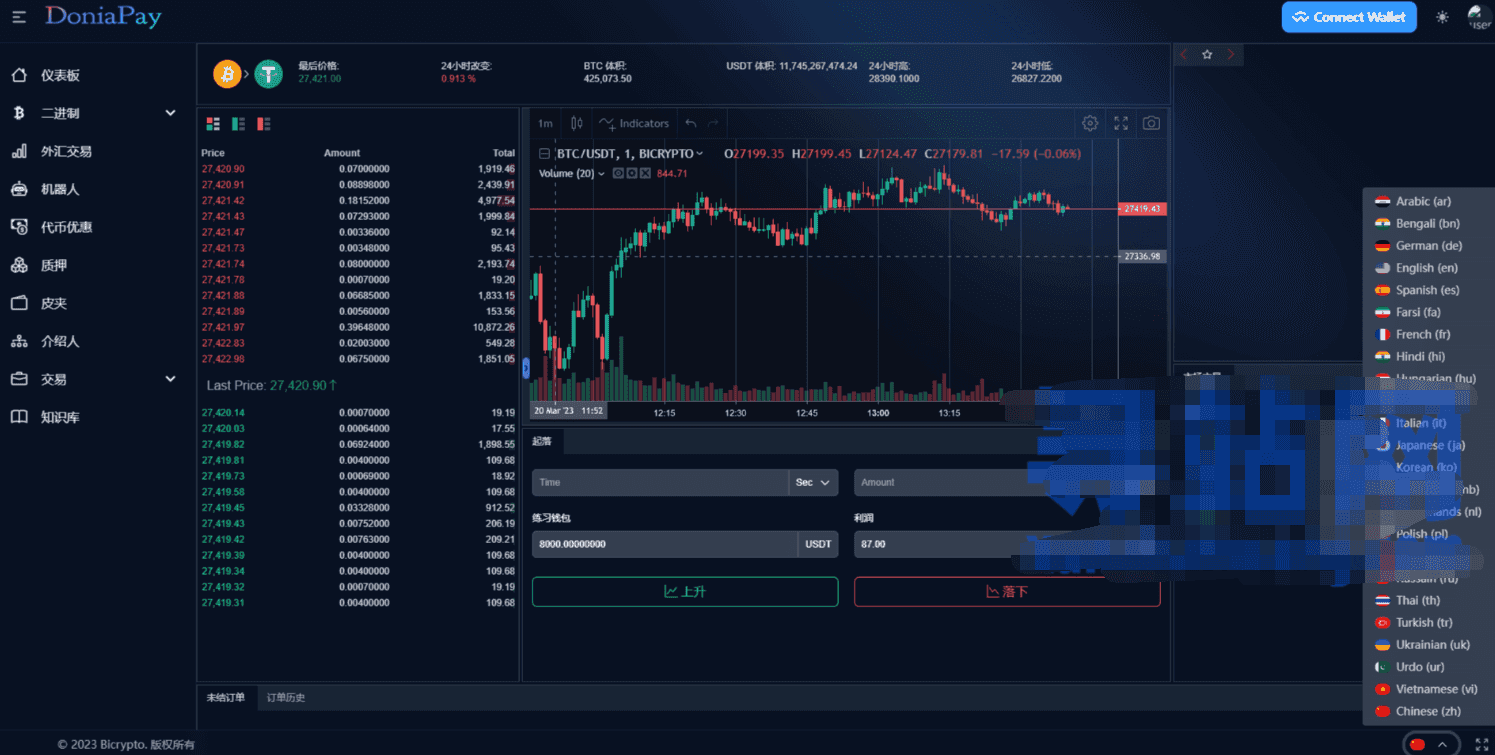1495x755 pixels.
Task: Select the 起落 trade tab
Action: point(542,441)
